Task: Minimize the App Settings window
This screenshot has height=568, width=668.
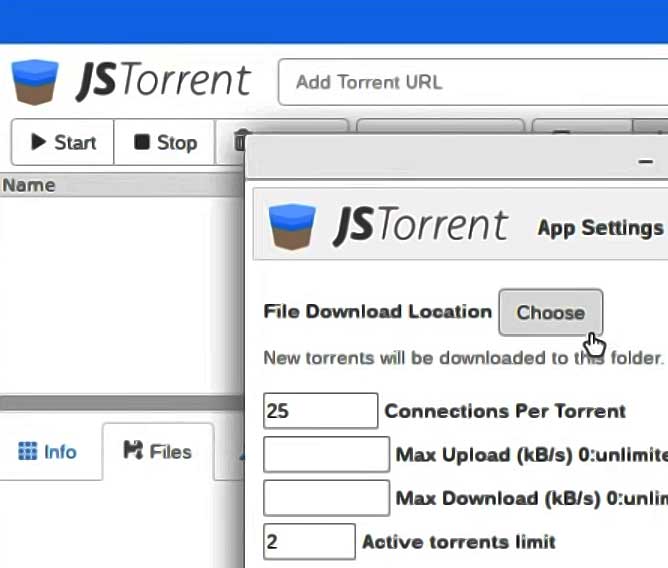Action: tap(645, 161)
